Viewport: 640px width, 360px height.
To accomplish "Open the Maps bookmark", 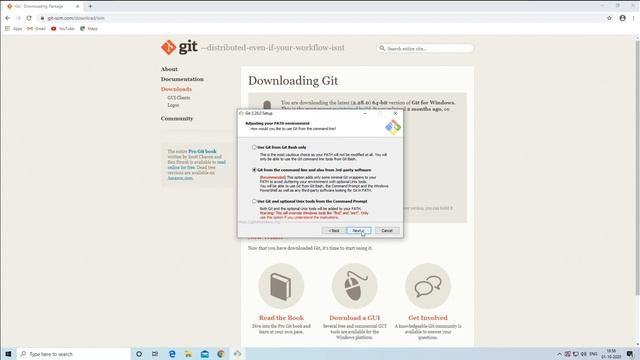I will tap(89, 29).
